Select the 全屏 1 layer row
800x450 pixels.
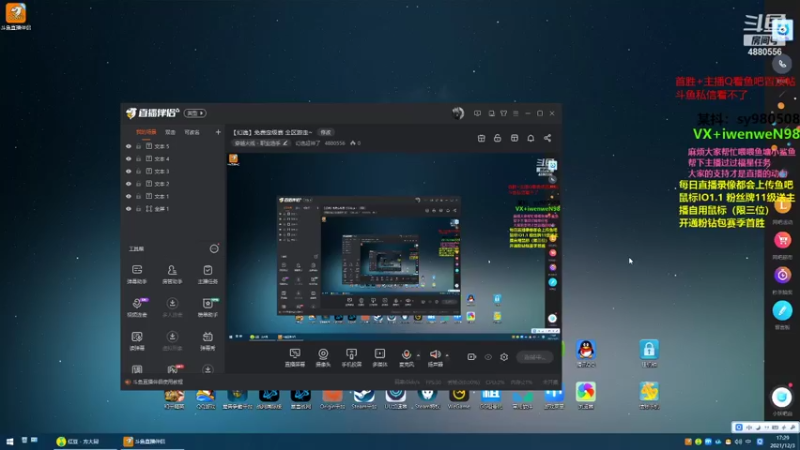click(x=173, y=209)
